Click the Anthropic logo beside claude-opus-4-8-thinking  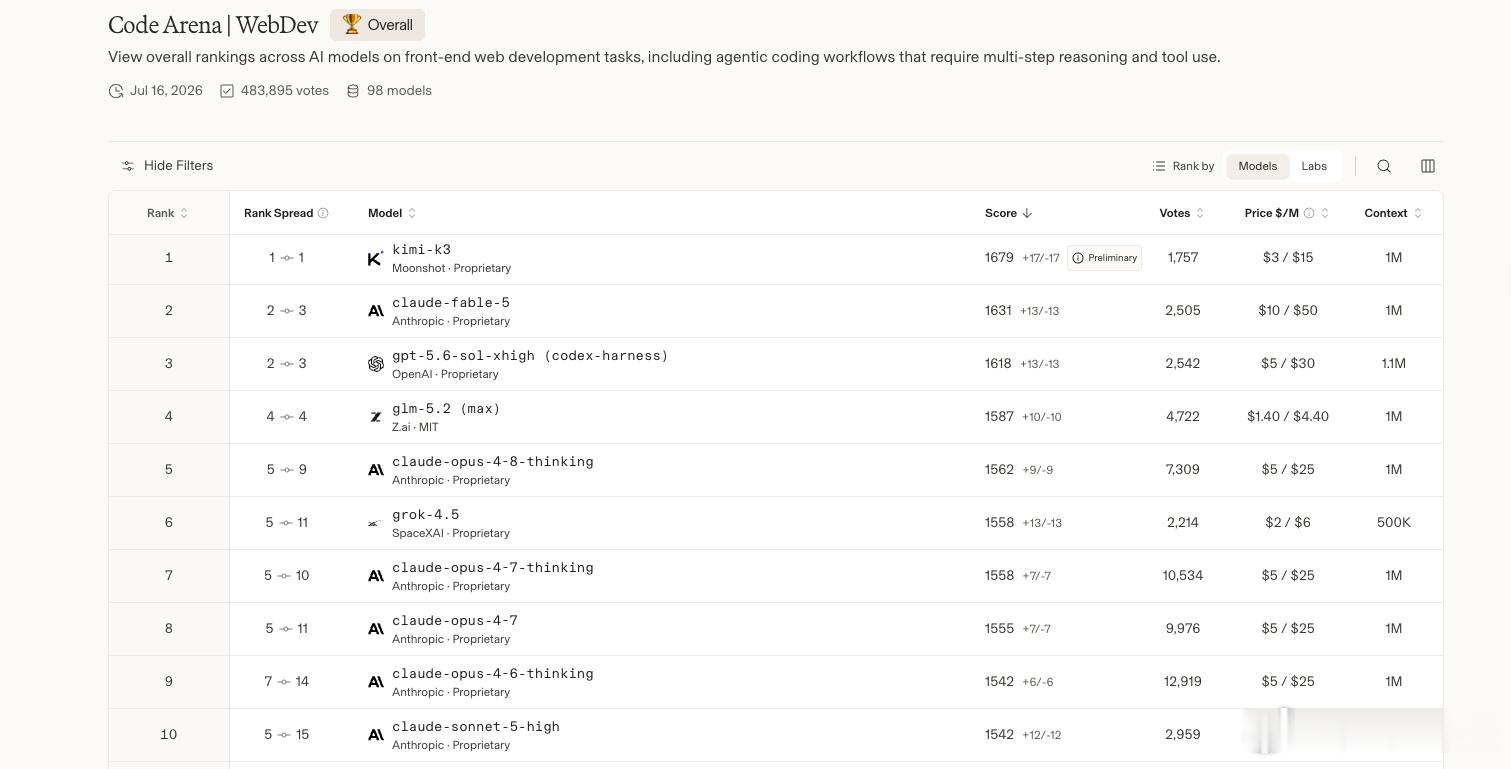point(376,470)
